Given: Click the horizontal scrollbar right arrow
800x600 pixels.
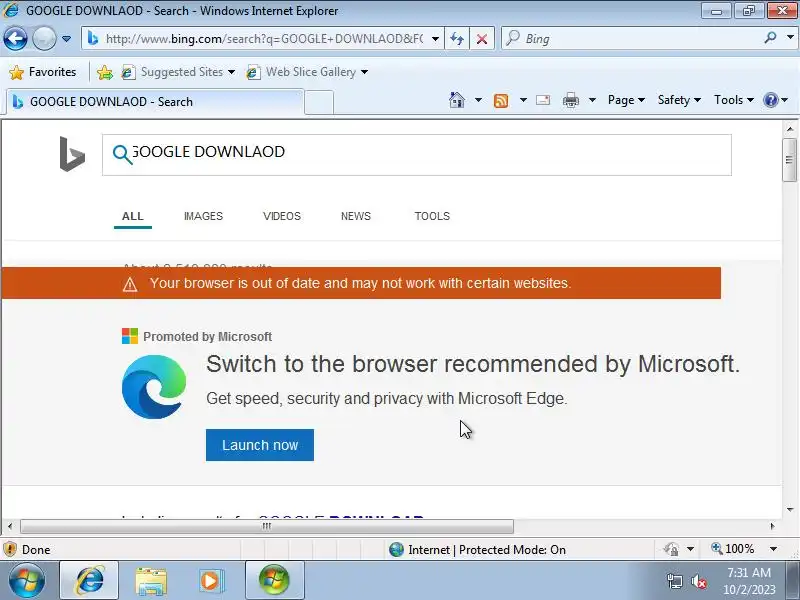Looking at the screenshot, I should 772,526.
